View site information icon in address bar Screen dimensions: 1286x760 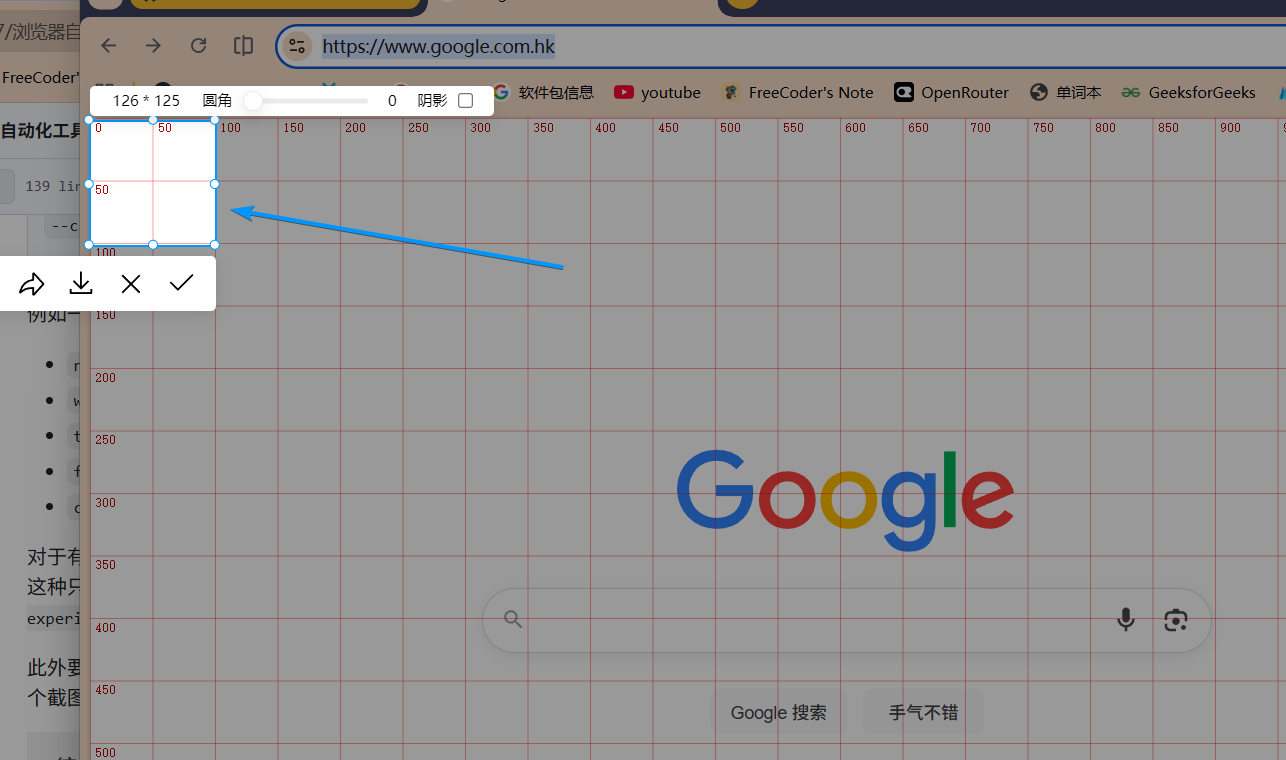[297, 46]
